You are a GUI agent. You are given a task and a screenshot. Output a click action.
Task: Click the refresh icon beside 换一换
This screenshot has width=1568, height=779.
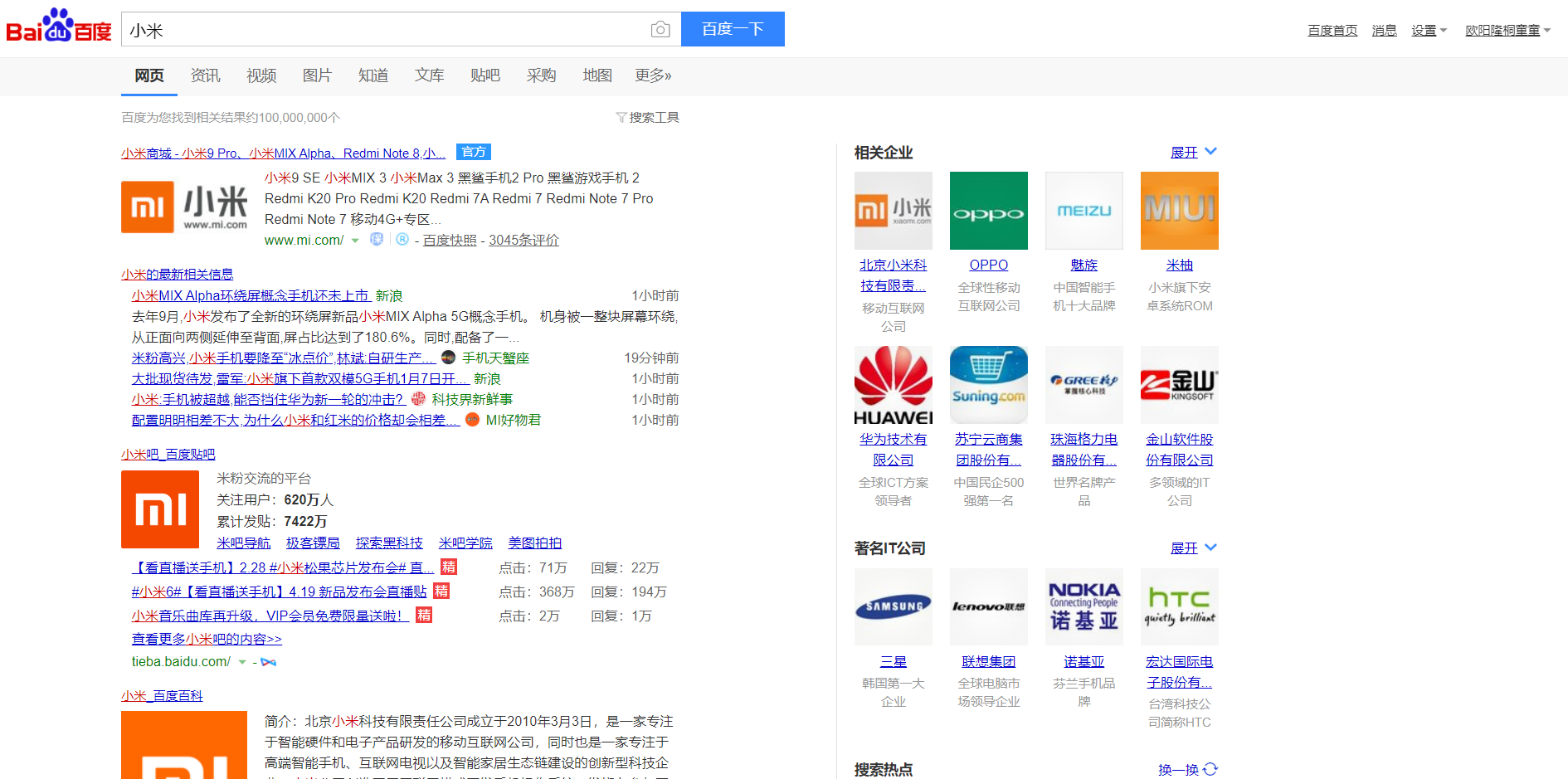(x=1210, y=769)
